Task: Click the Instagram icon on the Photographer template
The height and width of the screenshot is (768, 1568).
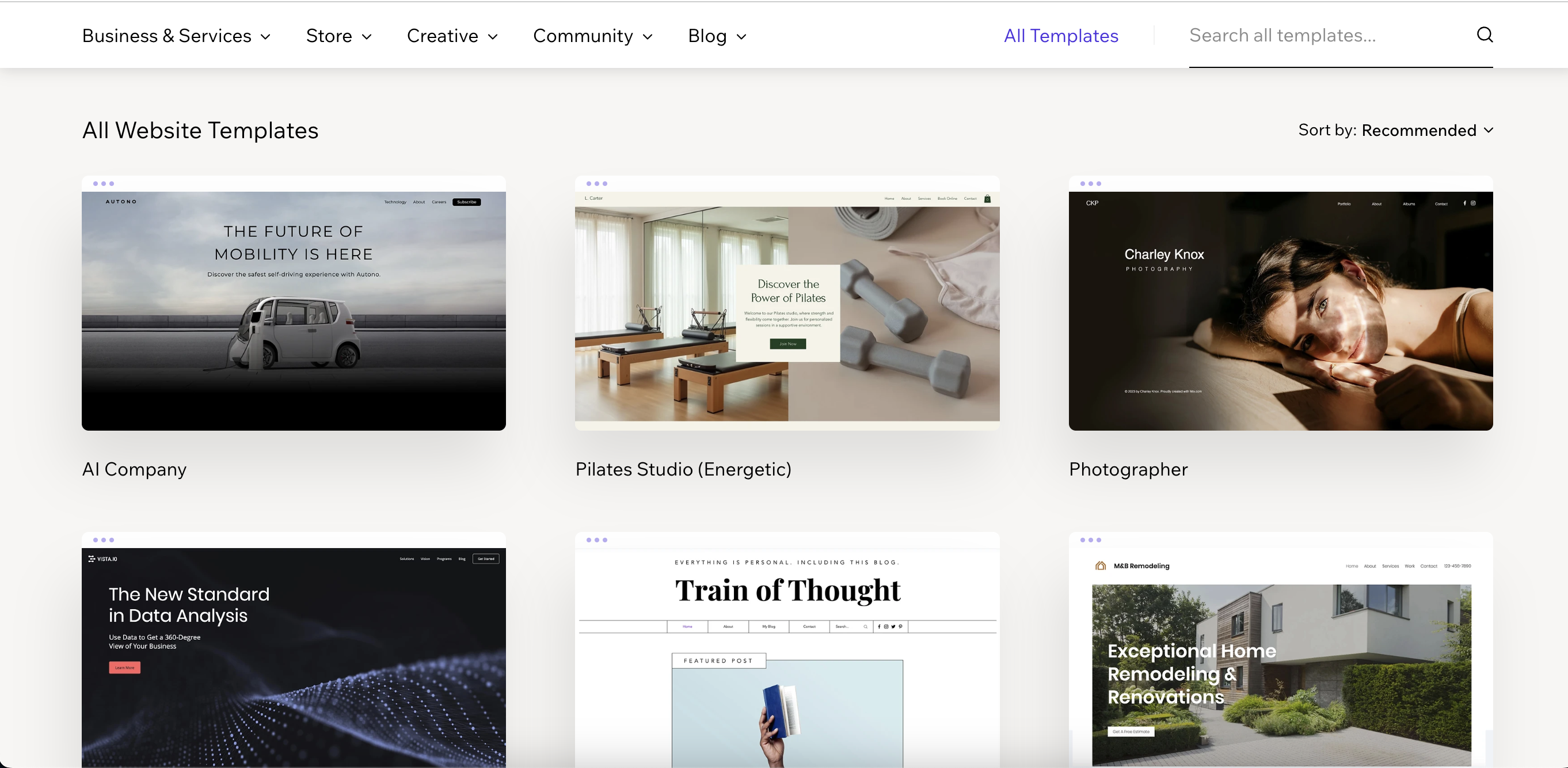Action: point(1474,203)
